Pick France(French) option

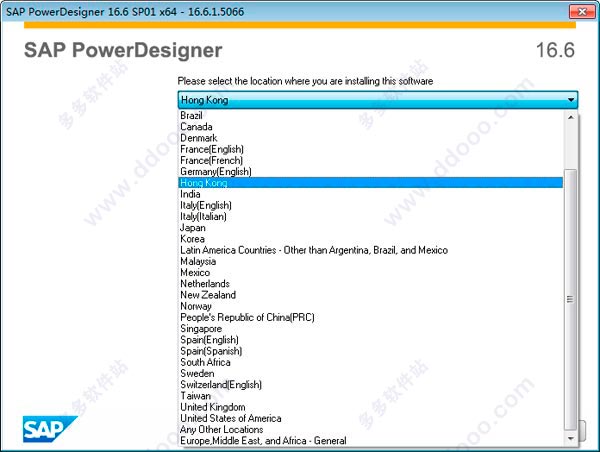[371, 160]
